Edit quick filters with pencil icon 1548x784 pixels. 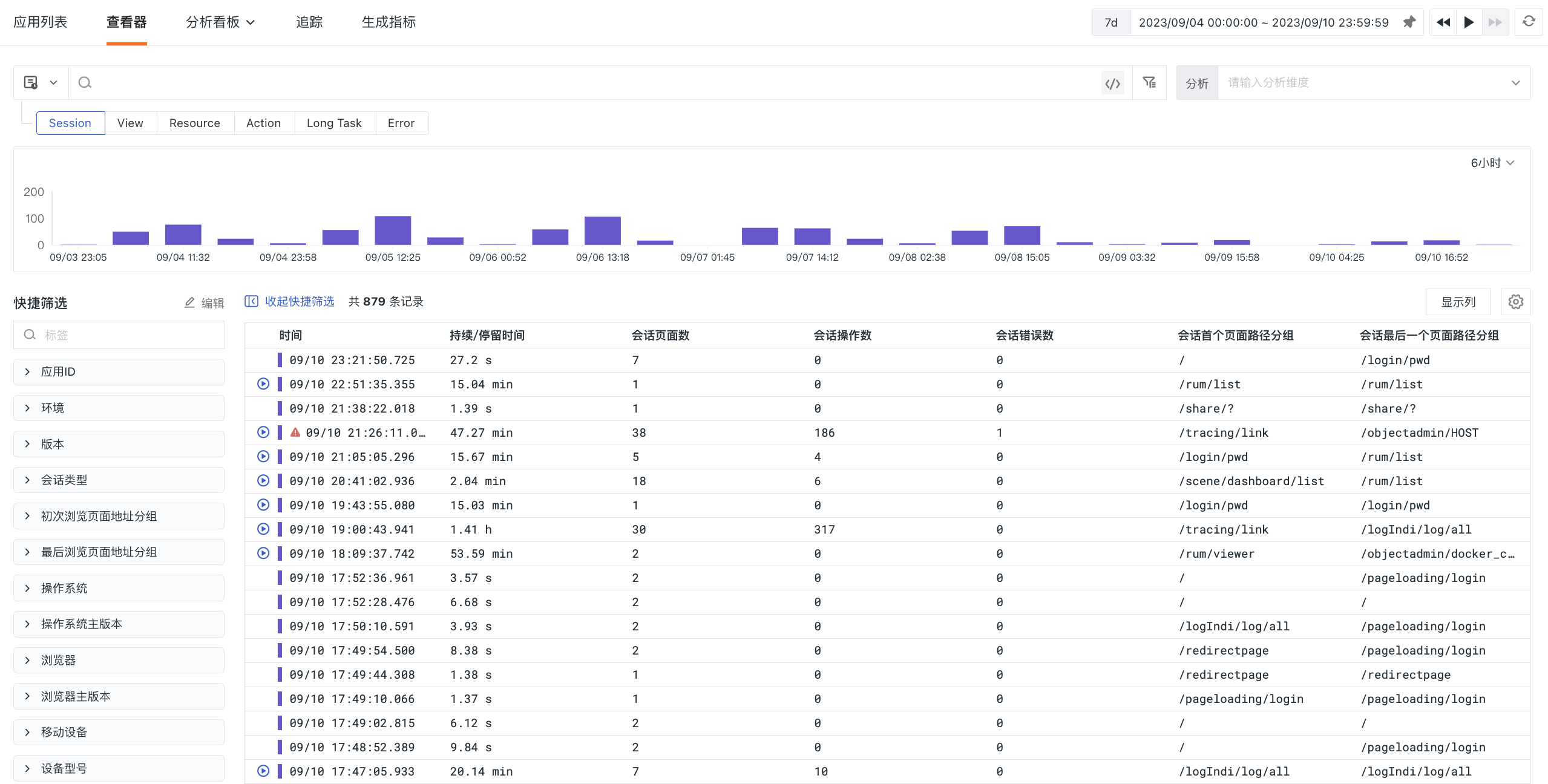[x=204, y=302]
